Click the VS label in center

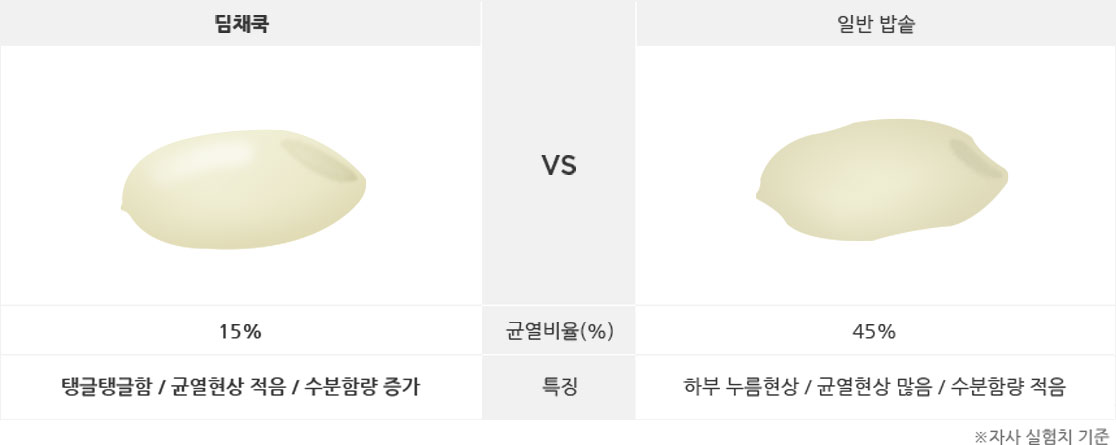pos(559,166)
